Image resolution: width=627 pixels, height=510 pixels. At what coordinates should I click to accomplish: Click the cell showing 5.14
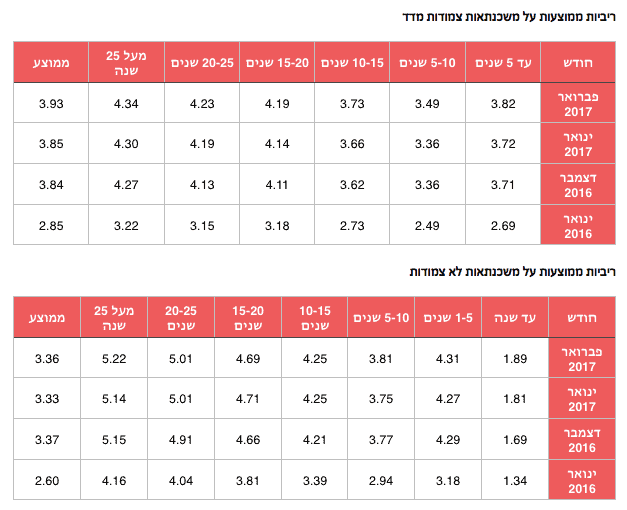pos(114,398)
